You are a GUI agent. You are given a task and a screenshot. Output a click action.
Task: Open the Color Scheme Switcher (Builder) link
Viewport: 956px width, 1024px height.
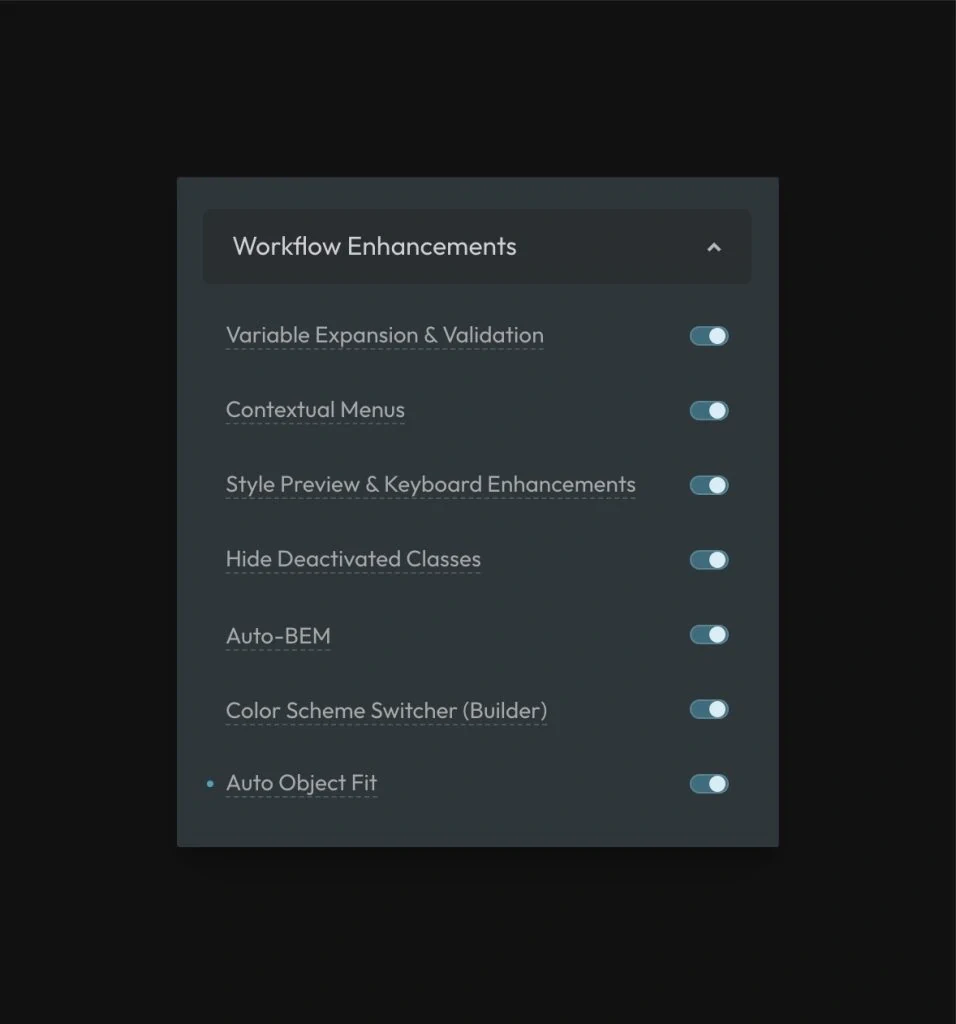386,710
